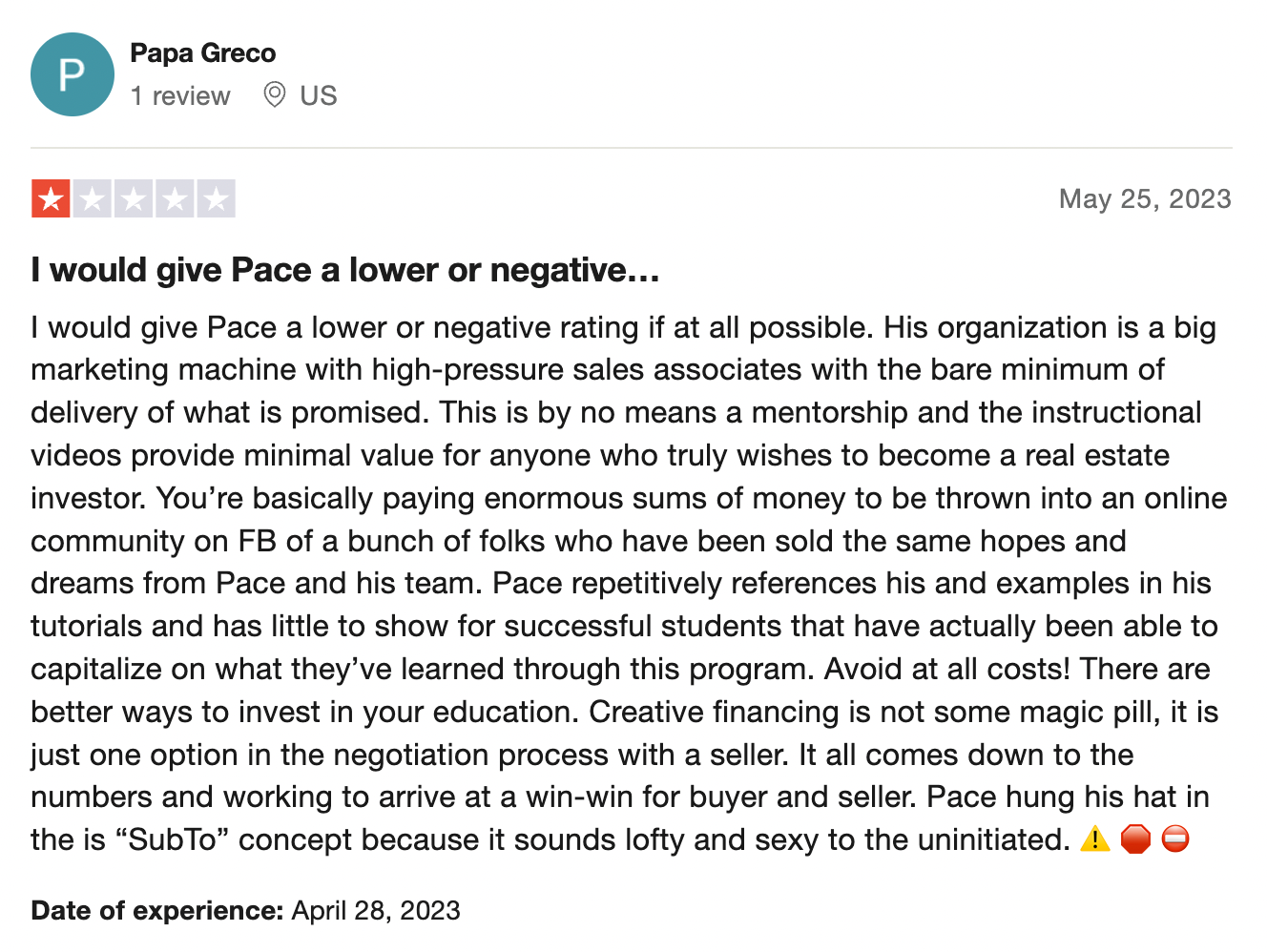Click the red no-entry emoji
The image size is (1267, 952).
coord(1175,839)
